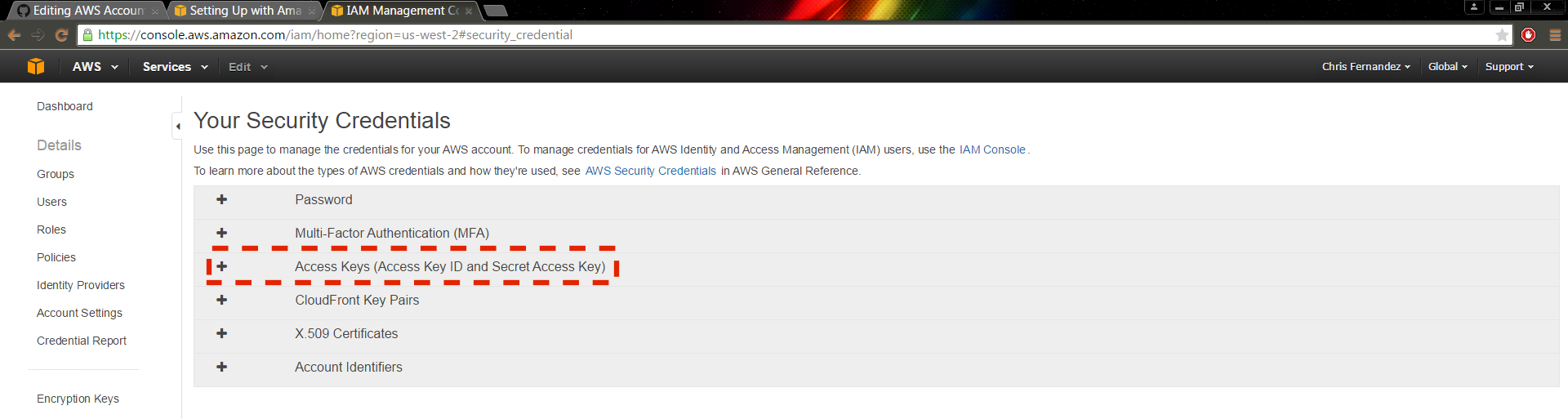
Task: Click Your Security Credentials heading
Action: pos(322,121)
